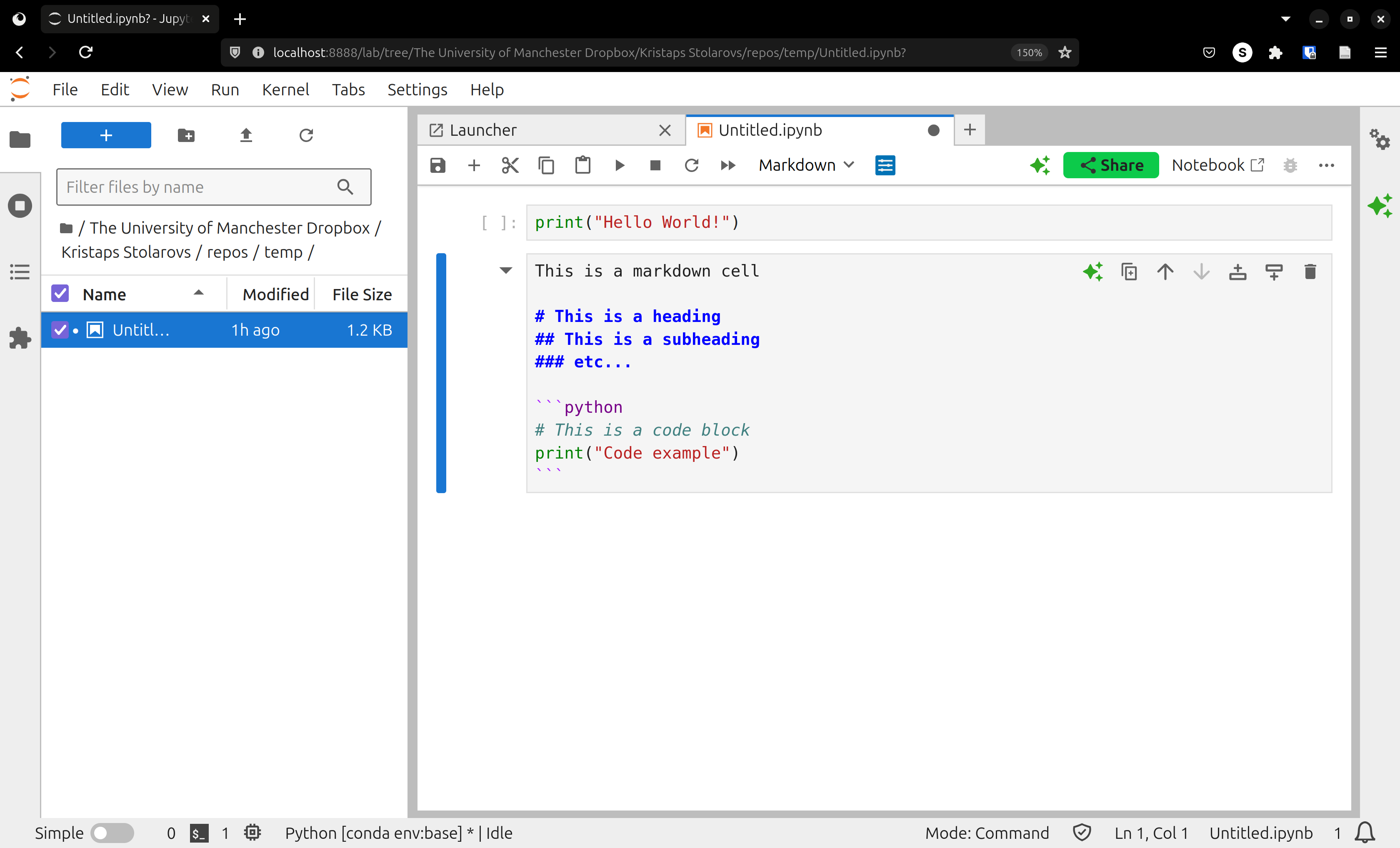The image size is (1400, 848).
Task: Click into the print Hello World code cell
Action: click(928, 222)
